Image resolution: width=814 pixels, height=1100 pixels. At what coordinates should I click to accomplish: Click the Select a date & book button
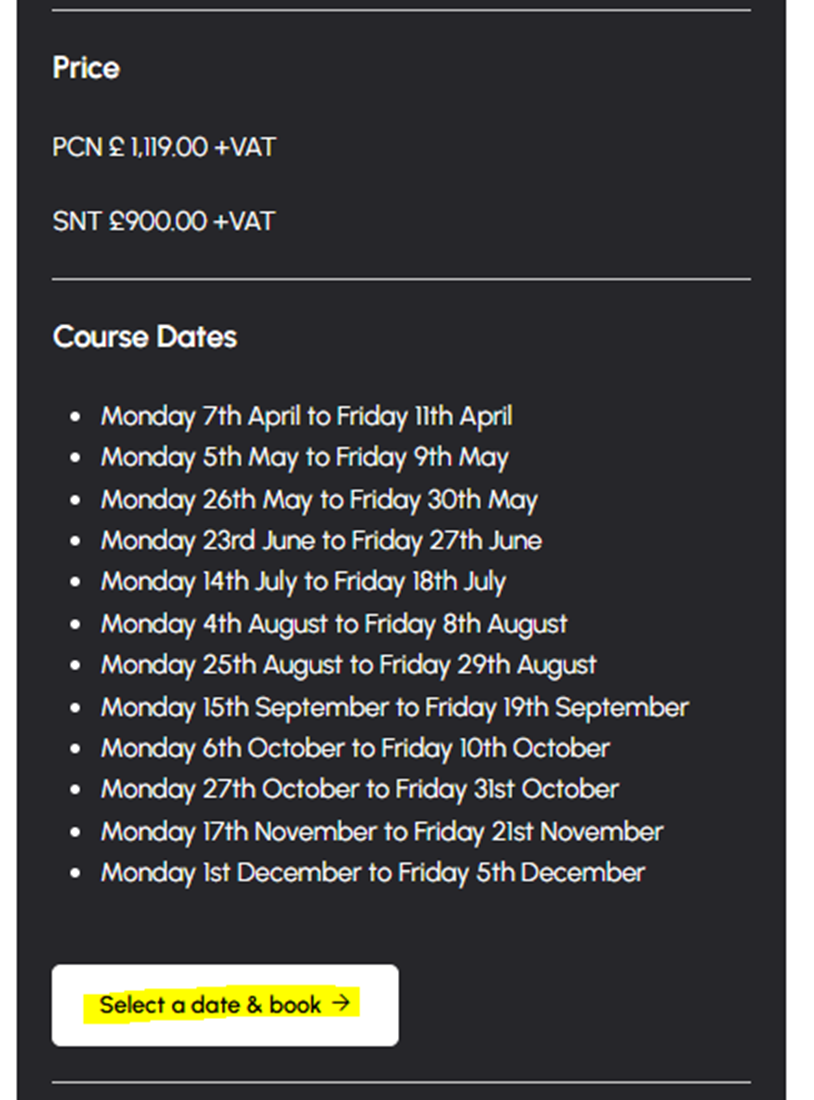(225, 1005)
